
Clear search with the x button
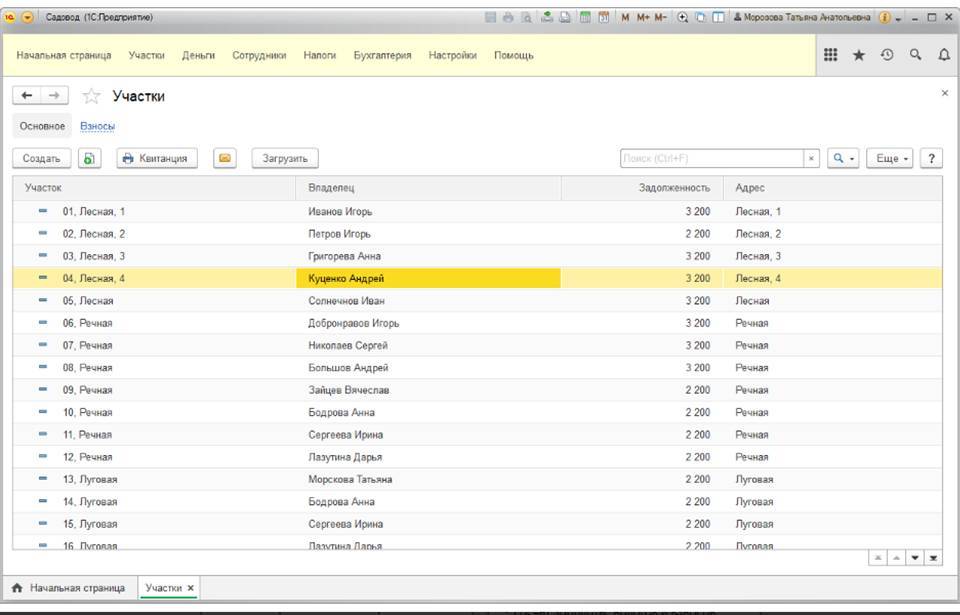click(x=811, y=158)
